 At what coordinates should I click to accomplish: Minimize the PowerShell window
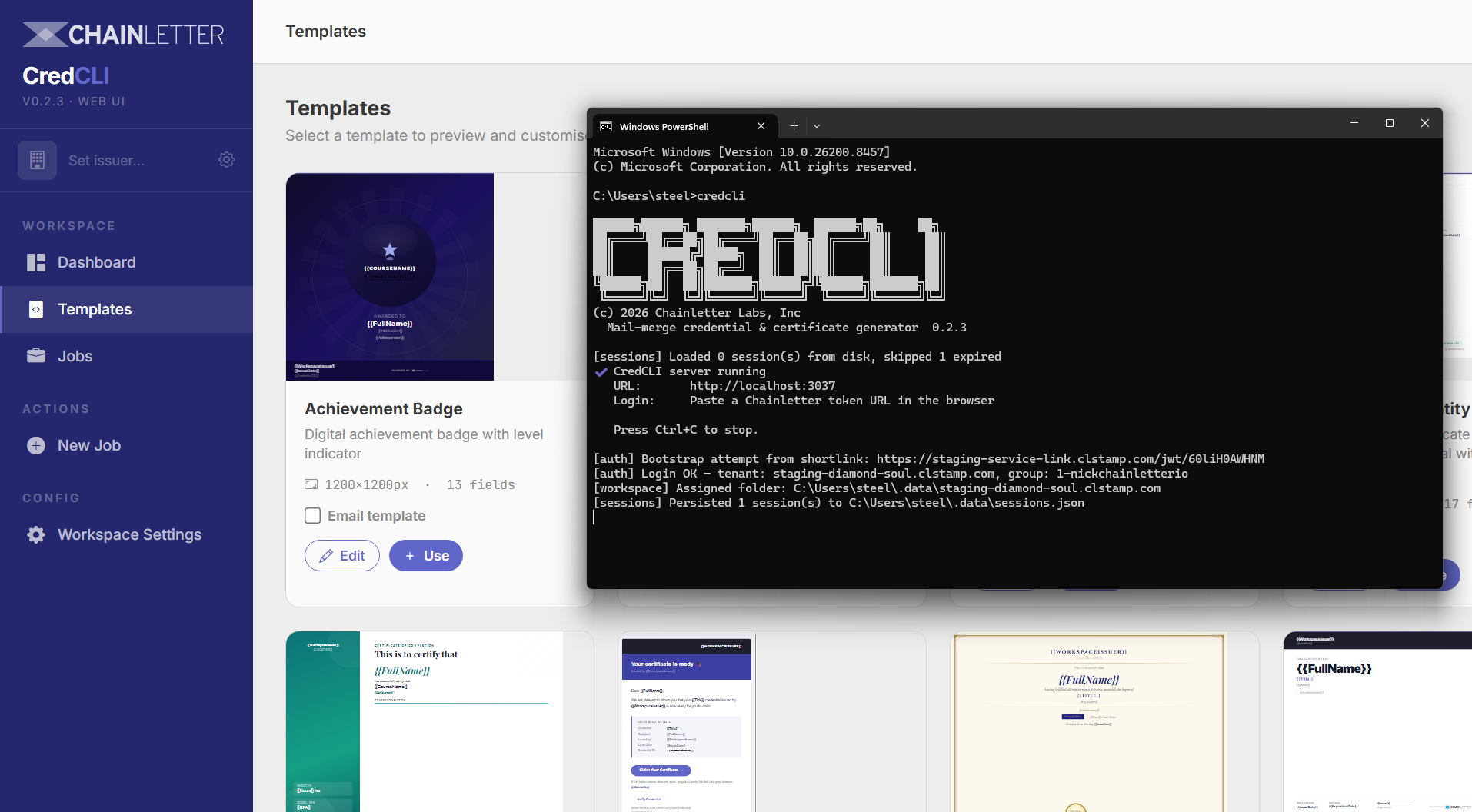tap(1354, 123)
